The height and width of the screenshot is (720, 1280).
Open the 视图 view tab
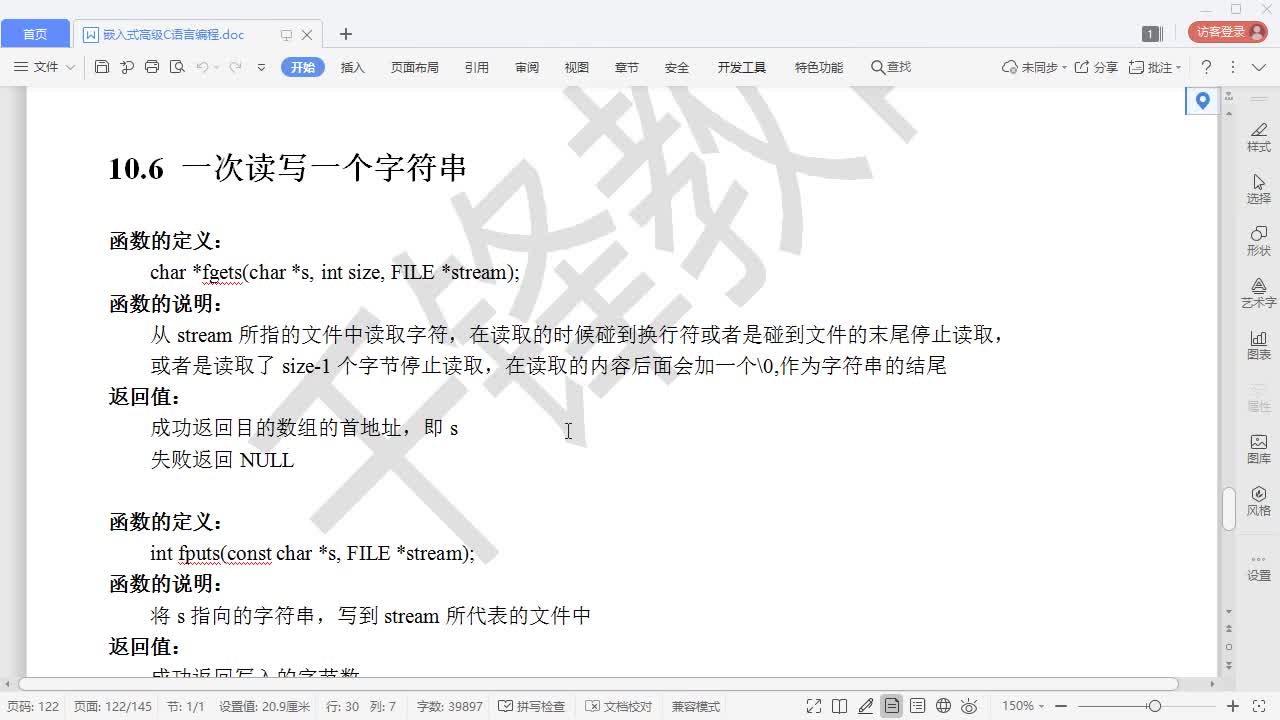[x=577, y=67]
